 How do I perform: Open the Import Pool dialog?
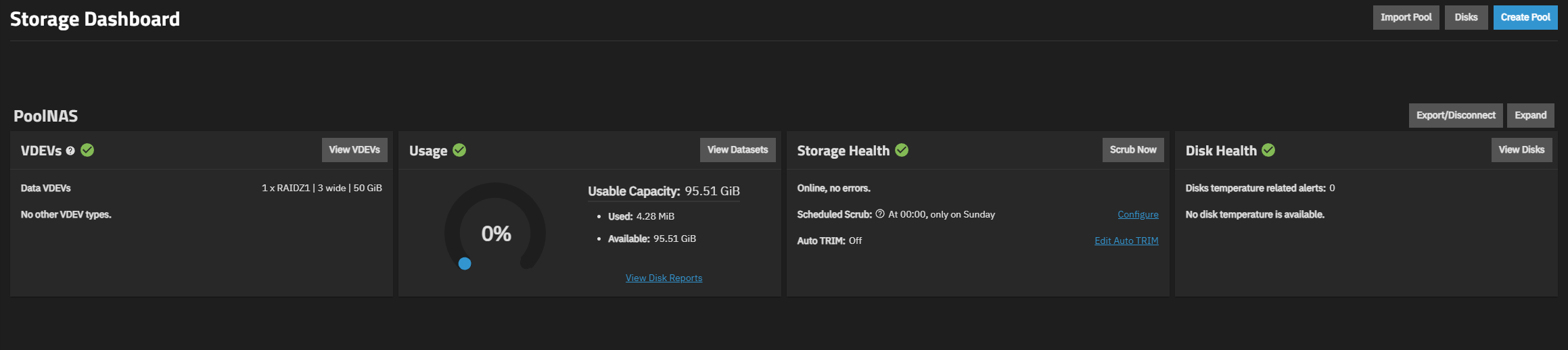tap(1406, 18)
